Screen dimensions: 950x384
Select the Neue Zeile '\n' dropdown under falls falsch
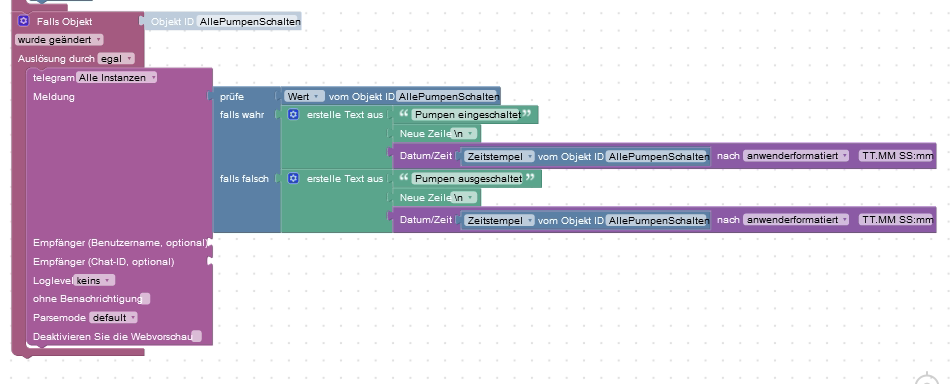464,197
